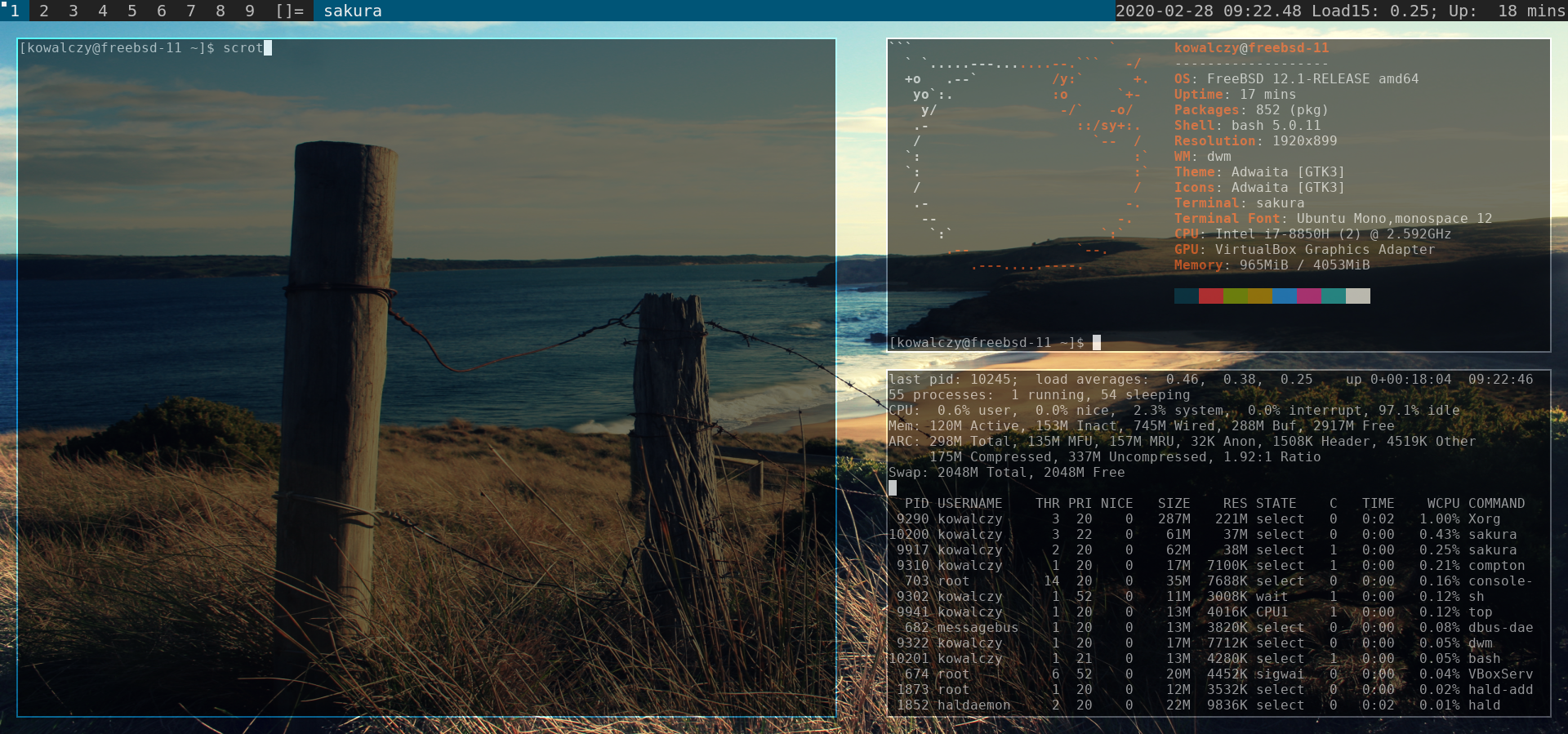The height and width of the screenshot is (734, 1568).
Task: Click the WCPU column header in top
Action: tap(1443, 503)
